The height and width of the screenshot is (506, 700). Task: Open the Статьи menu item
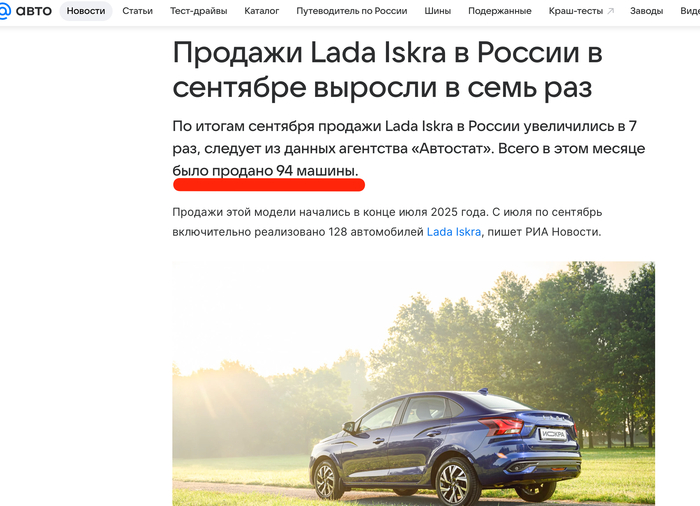click(138, 11)
